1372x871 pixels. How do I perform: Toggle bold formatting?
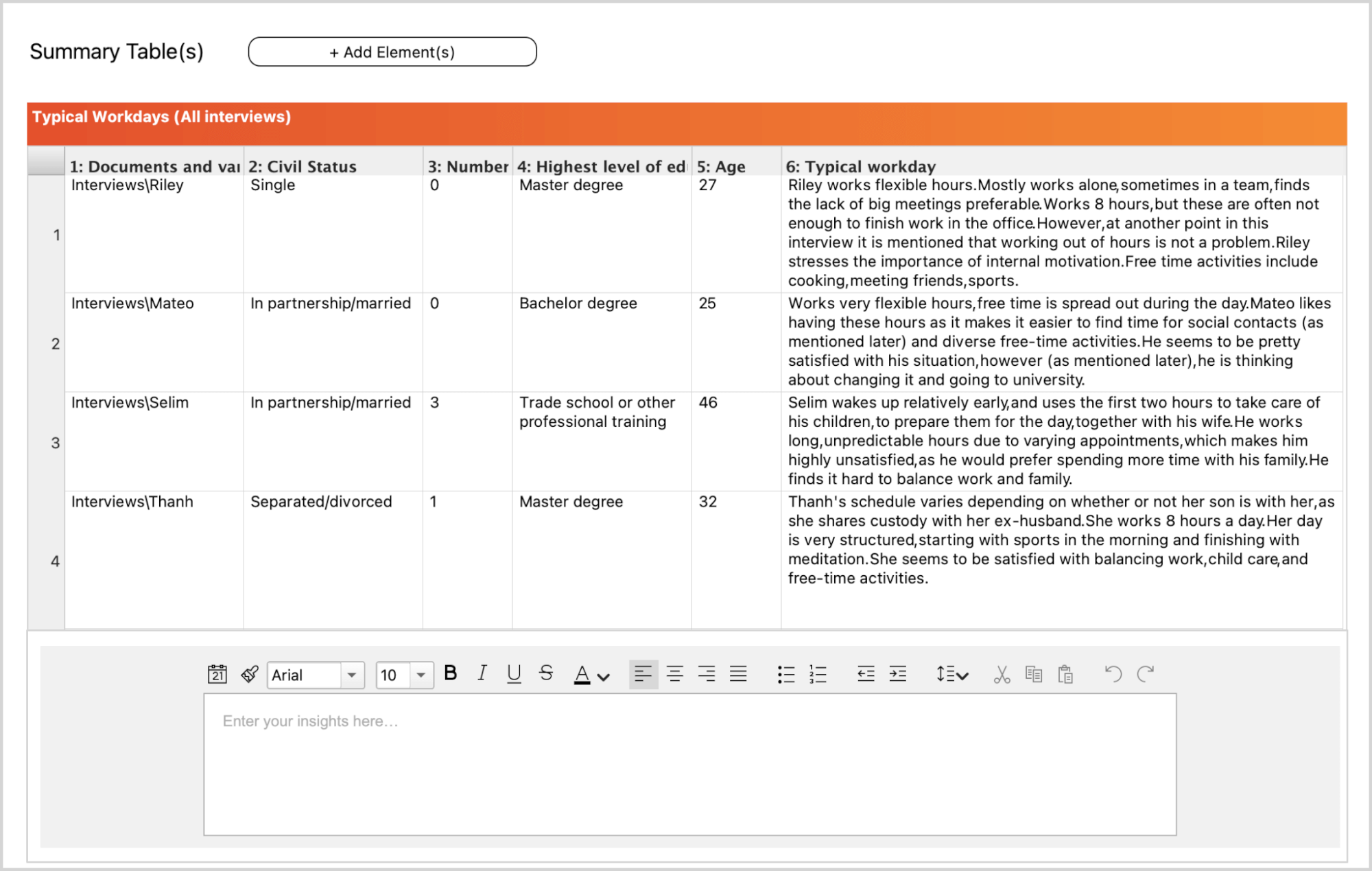(x=451, y=673)
